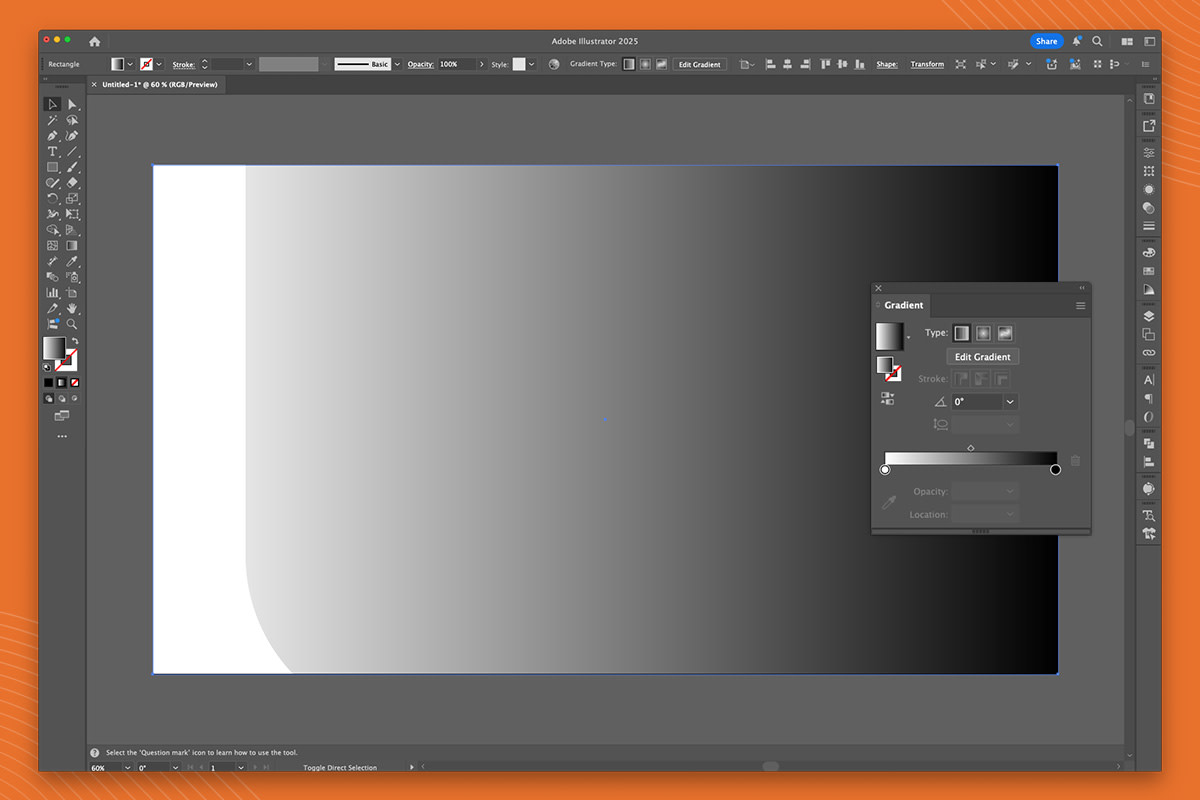Select the Zoom magnifier tool
The height and width of the screenshot is (800, 1200).
[x=72, y=324]
